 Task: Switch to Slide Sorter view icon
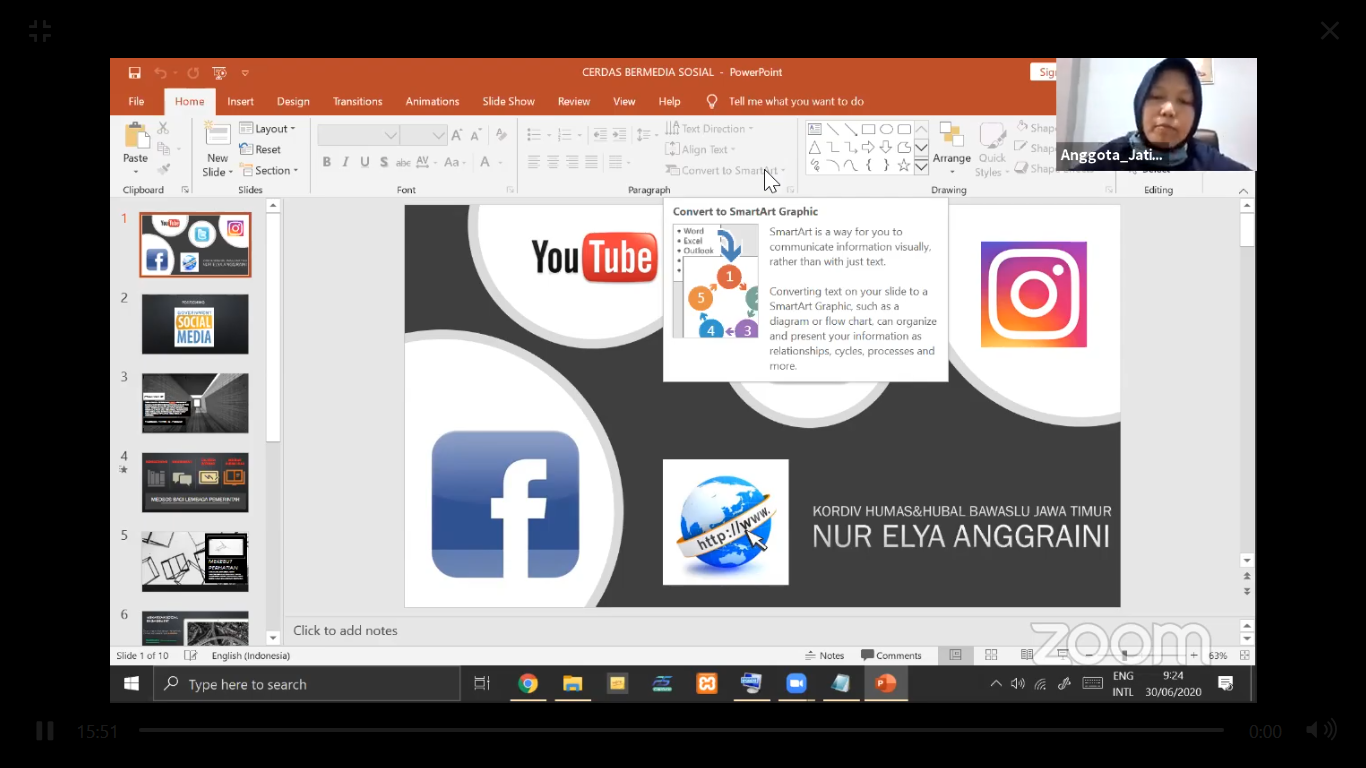point(991,656)
